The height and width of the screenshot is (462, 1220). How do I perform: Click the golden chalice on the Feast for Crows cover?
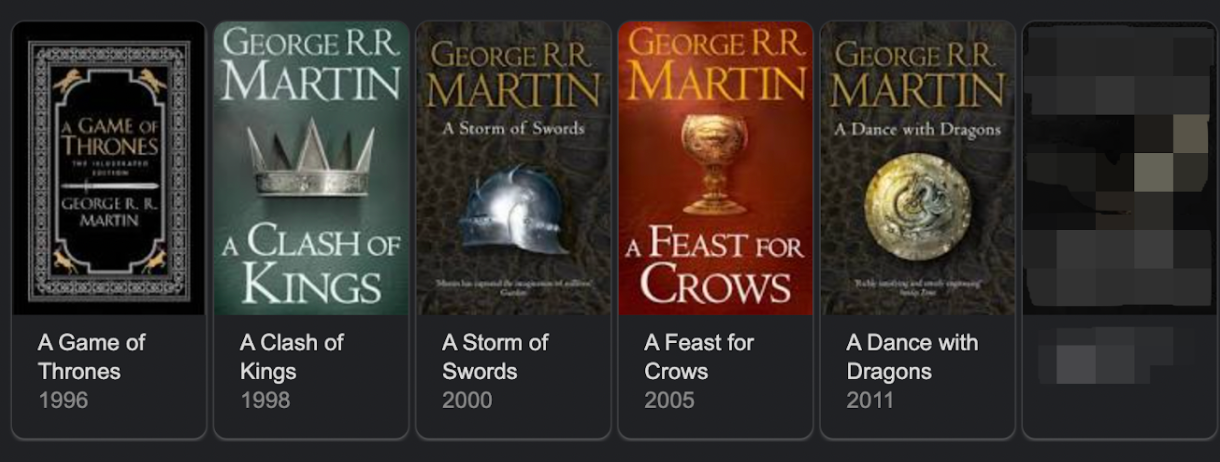tap(714, 162)
